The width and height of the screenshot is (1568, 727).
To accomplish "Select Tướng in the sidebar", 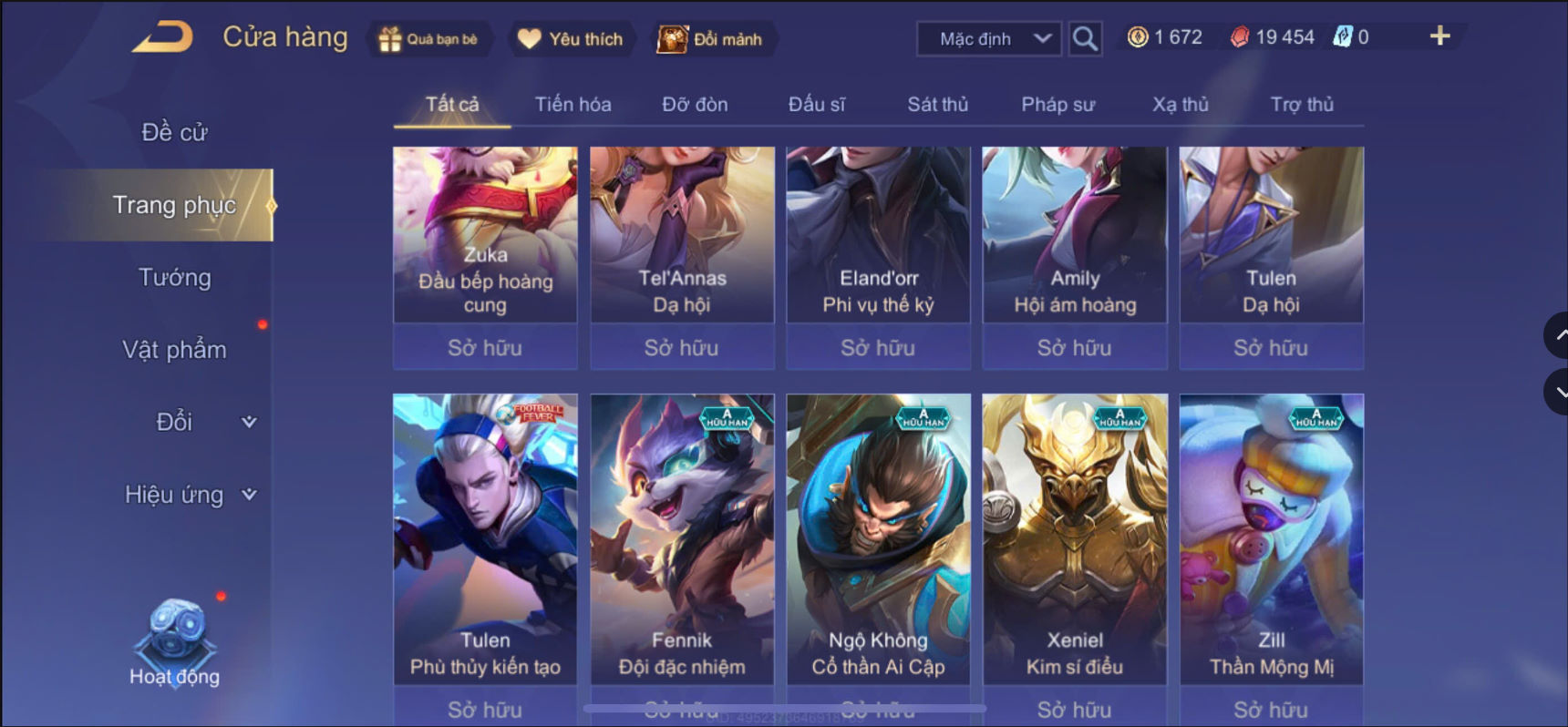I will [174, 277].
